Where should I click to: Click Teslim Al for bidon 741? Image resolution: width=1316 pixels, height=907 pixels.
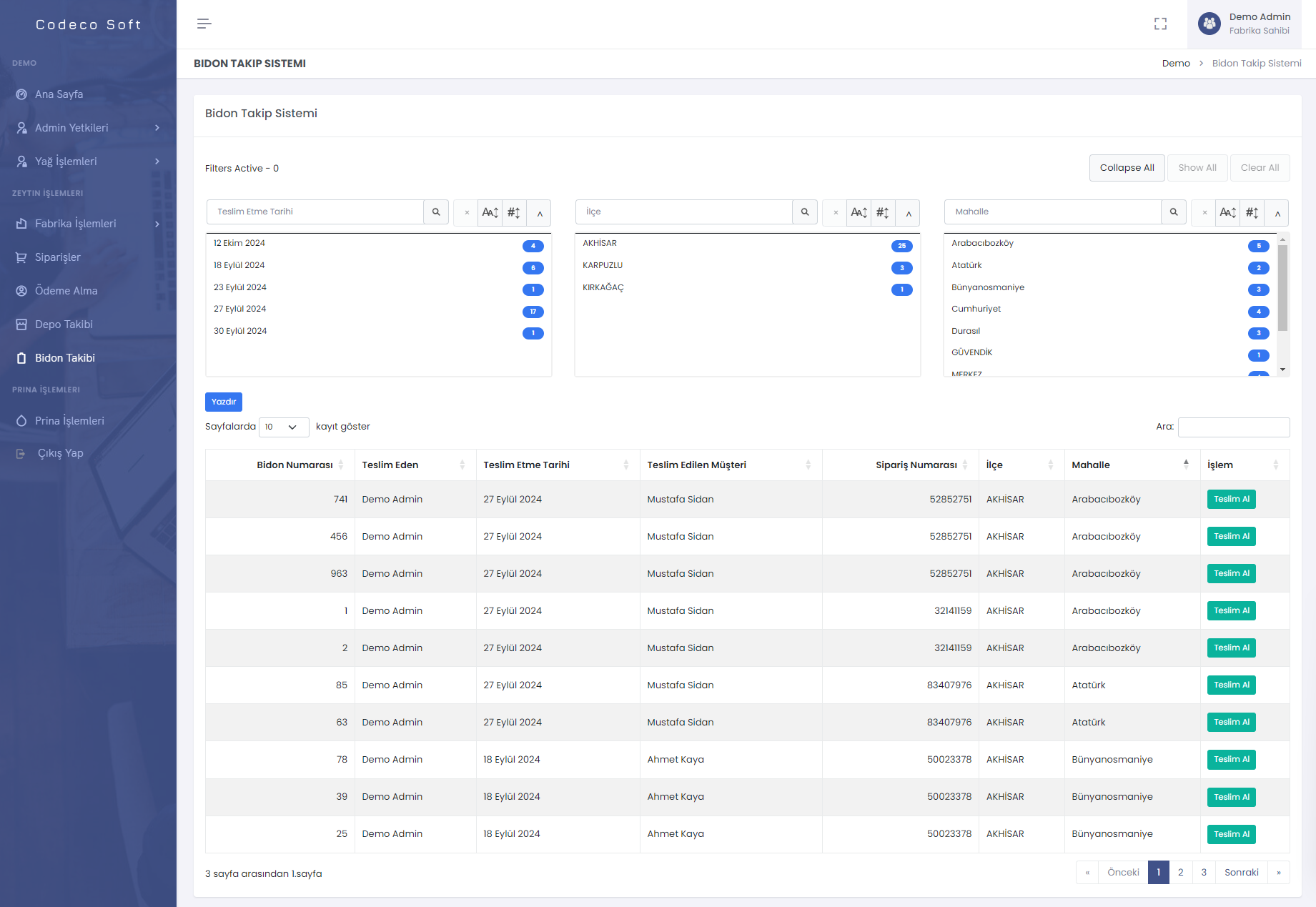coord(1231,500)
